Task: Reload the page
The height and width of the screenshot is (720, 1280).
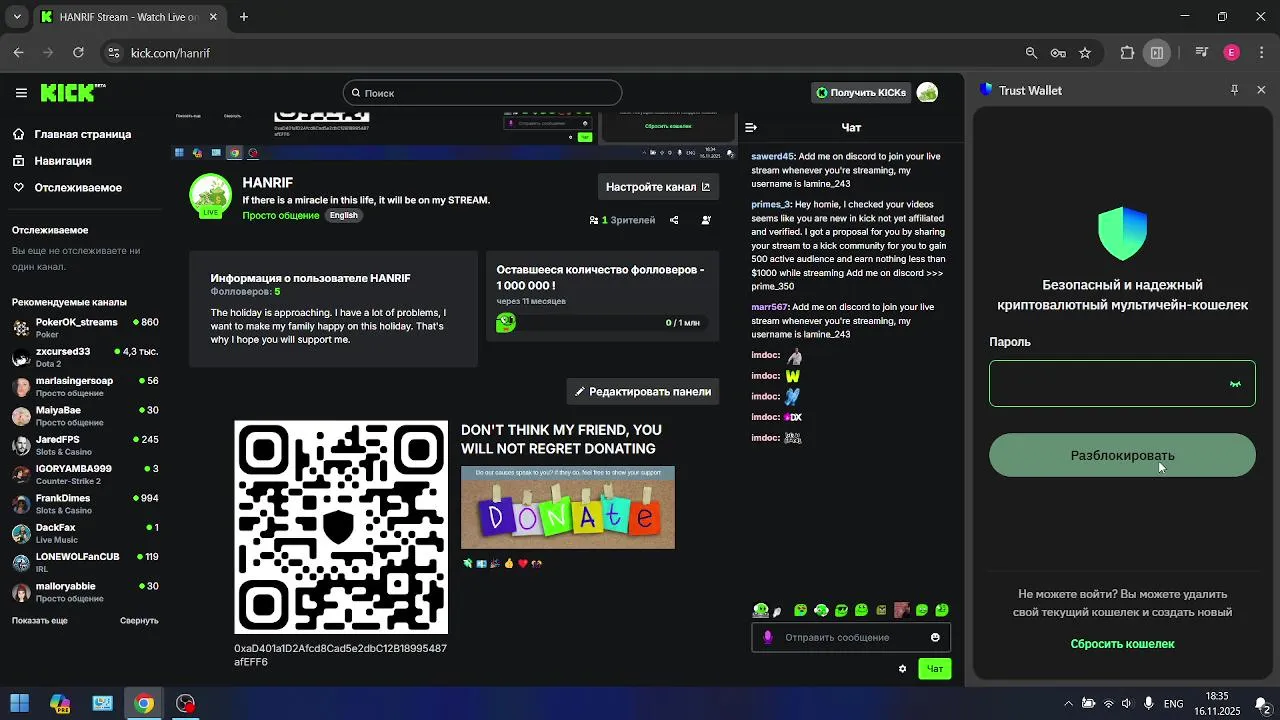Action: click(x=78, y=53)
